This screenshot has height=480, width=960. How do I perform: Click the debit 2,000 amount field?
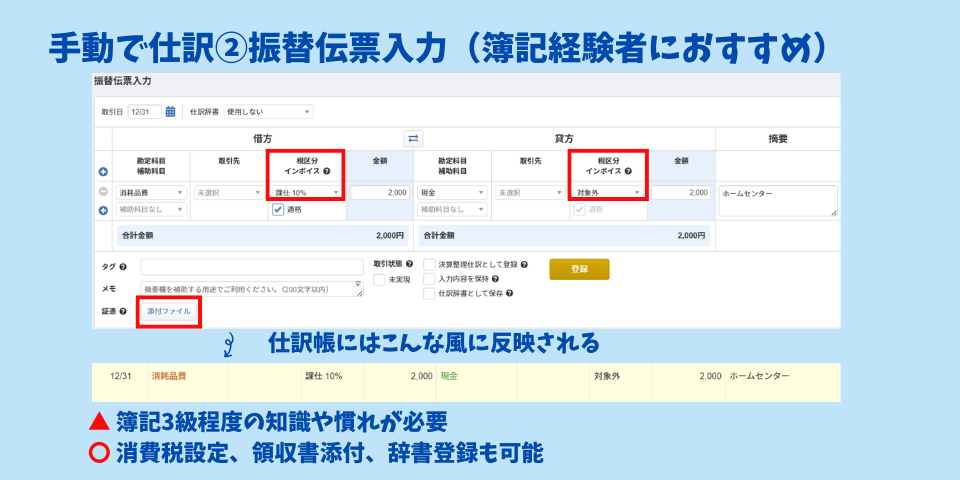pos(380,193)
